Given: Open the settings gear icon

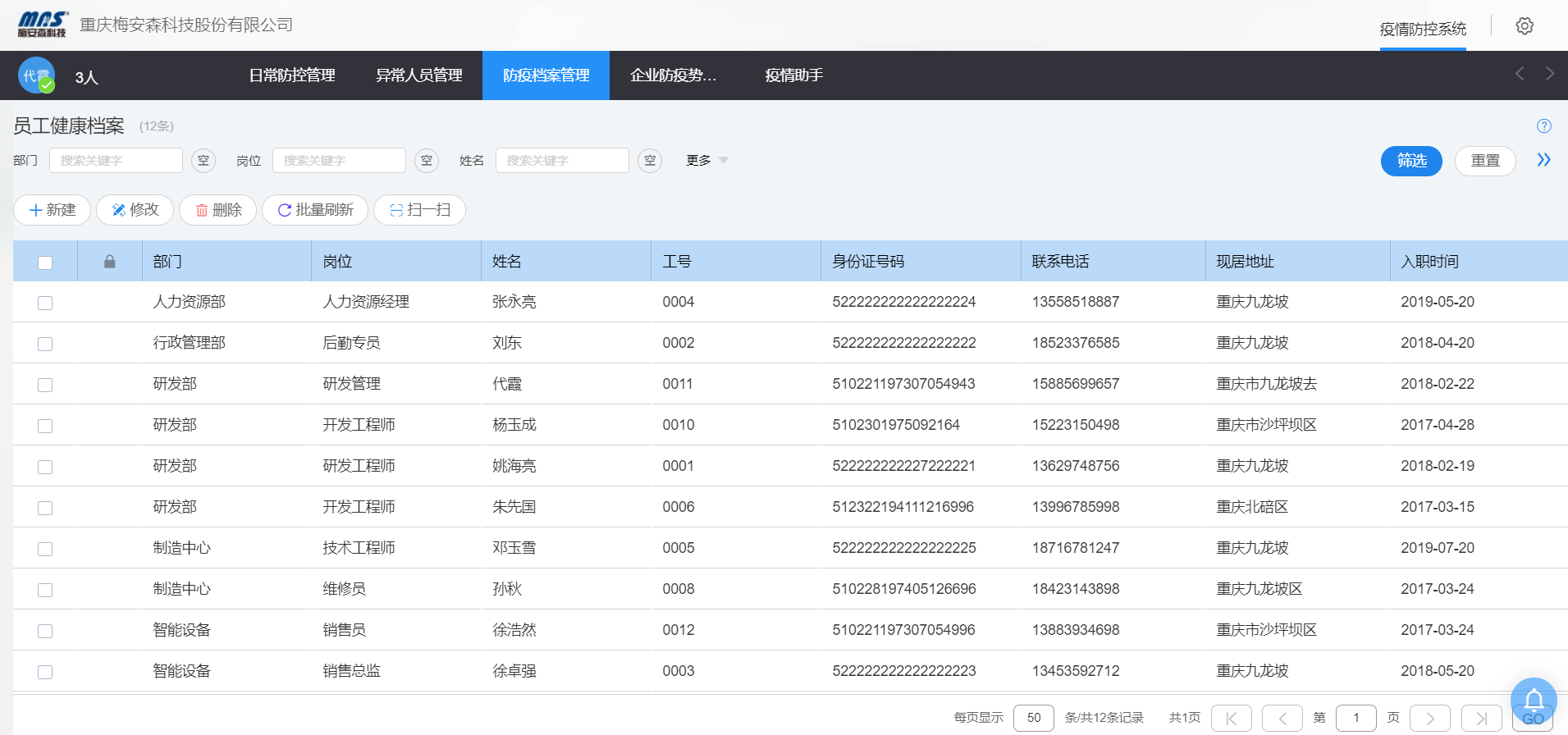Looking at the screenshot, I should tap(1525, 26).
